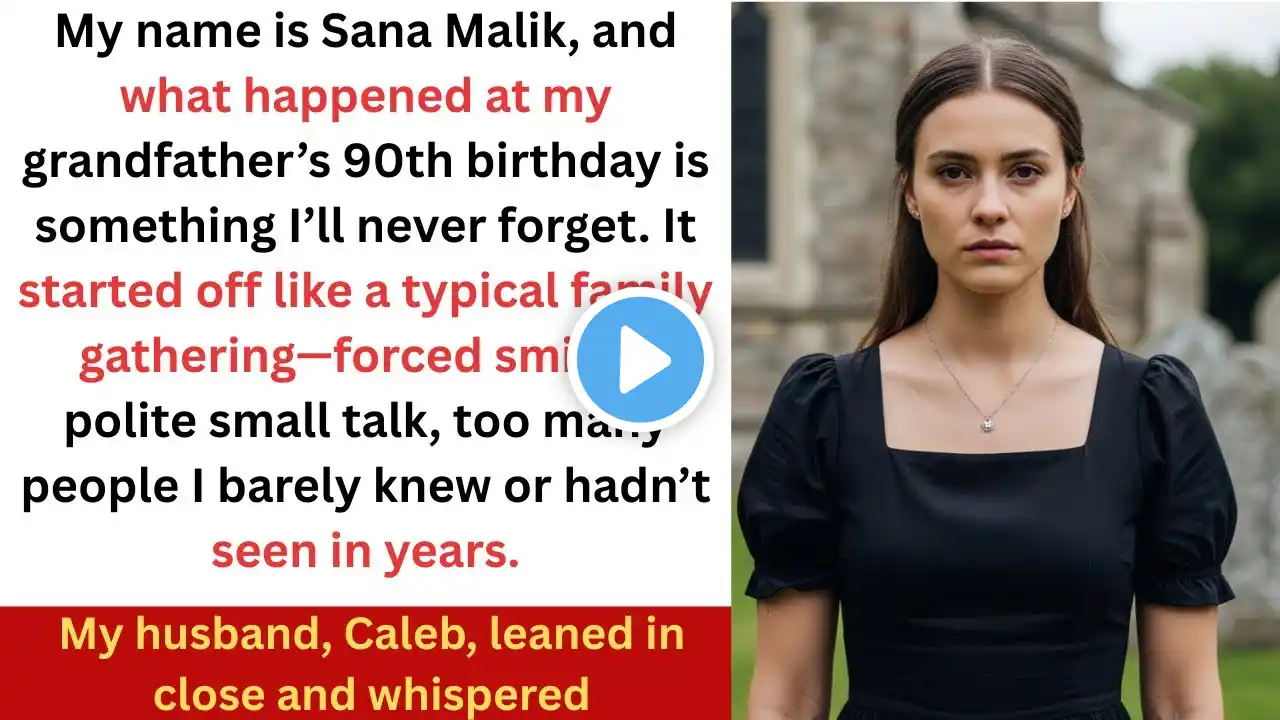Play the video with the blue play button
The image size is (1280, 720).
(640, 360)
